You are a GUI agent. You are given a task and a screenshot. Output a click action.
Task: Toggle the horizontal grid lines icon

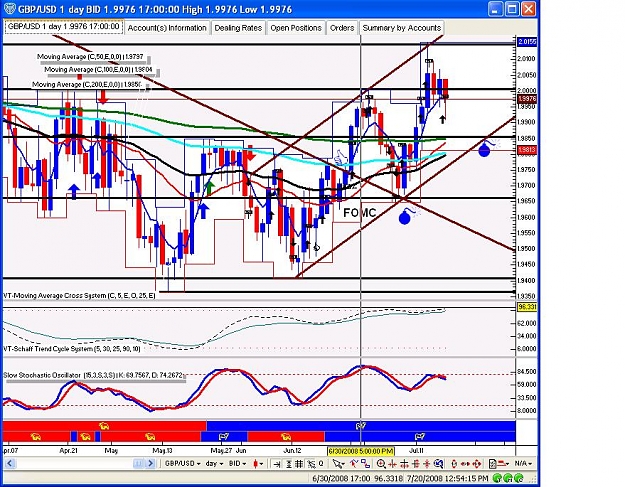(289, 464)
